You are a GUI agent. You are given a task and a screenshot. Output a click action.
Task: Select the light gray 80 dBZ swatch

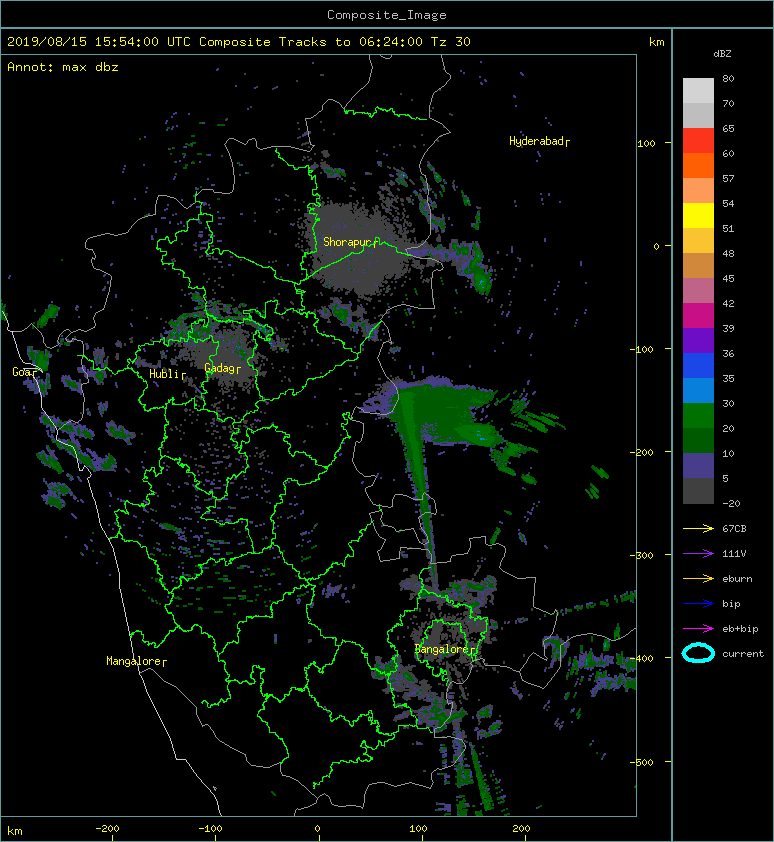pos(698,91)
